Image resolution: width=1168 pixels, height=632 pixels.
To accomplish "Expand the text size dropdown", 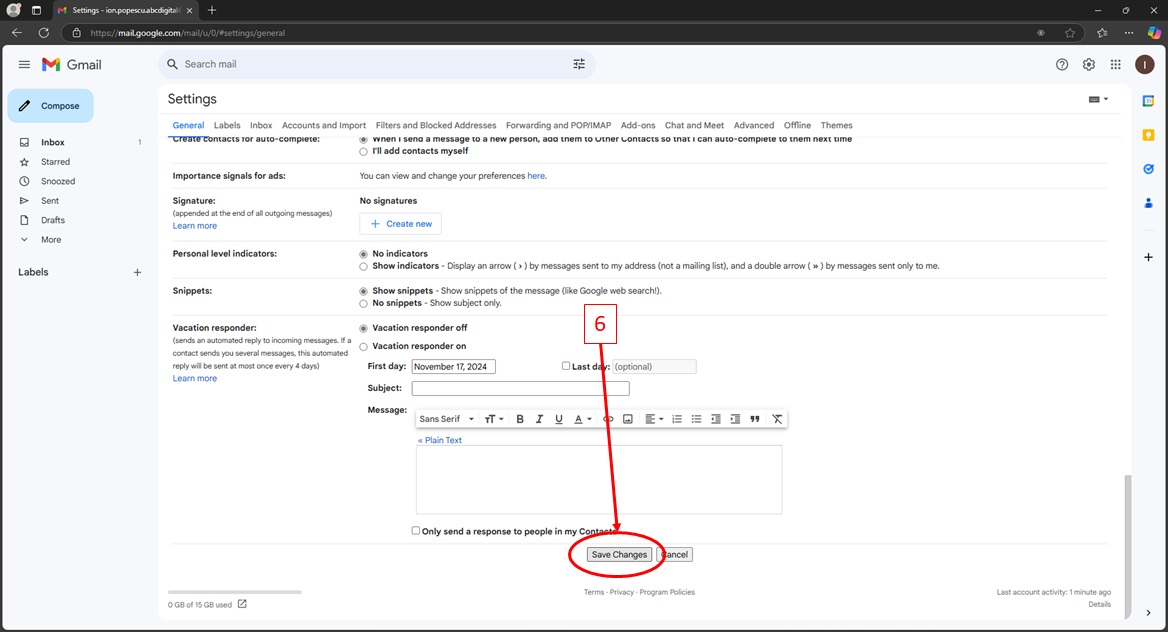I will [494, 419].
